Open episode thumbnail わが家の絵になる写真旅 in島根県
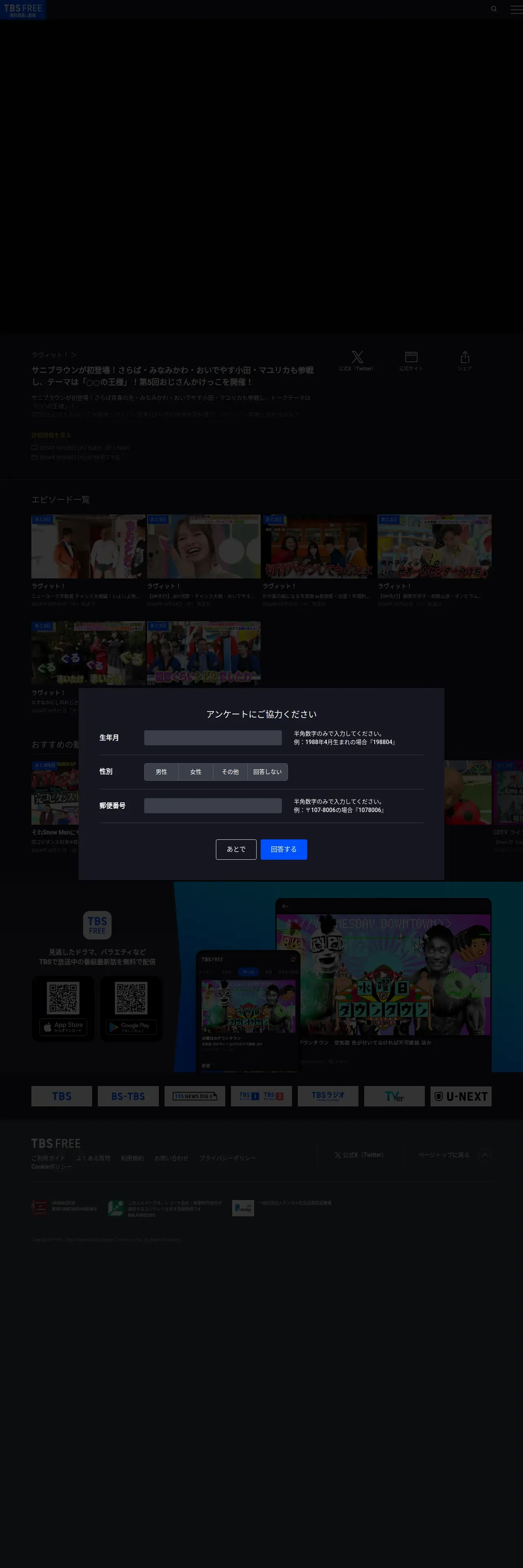 [x=319, y=547]
